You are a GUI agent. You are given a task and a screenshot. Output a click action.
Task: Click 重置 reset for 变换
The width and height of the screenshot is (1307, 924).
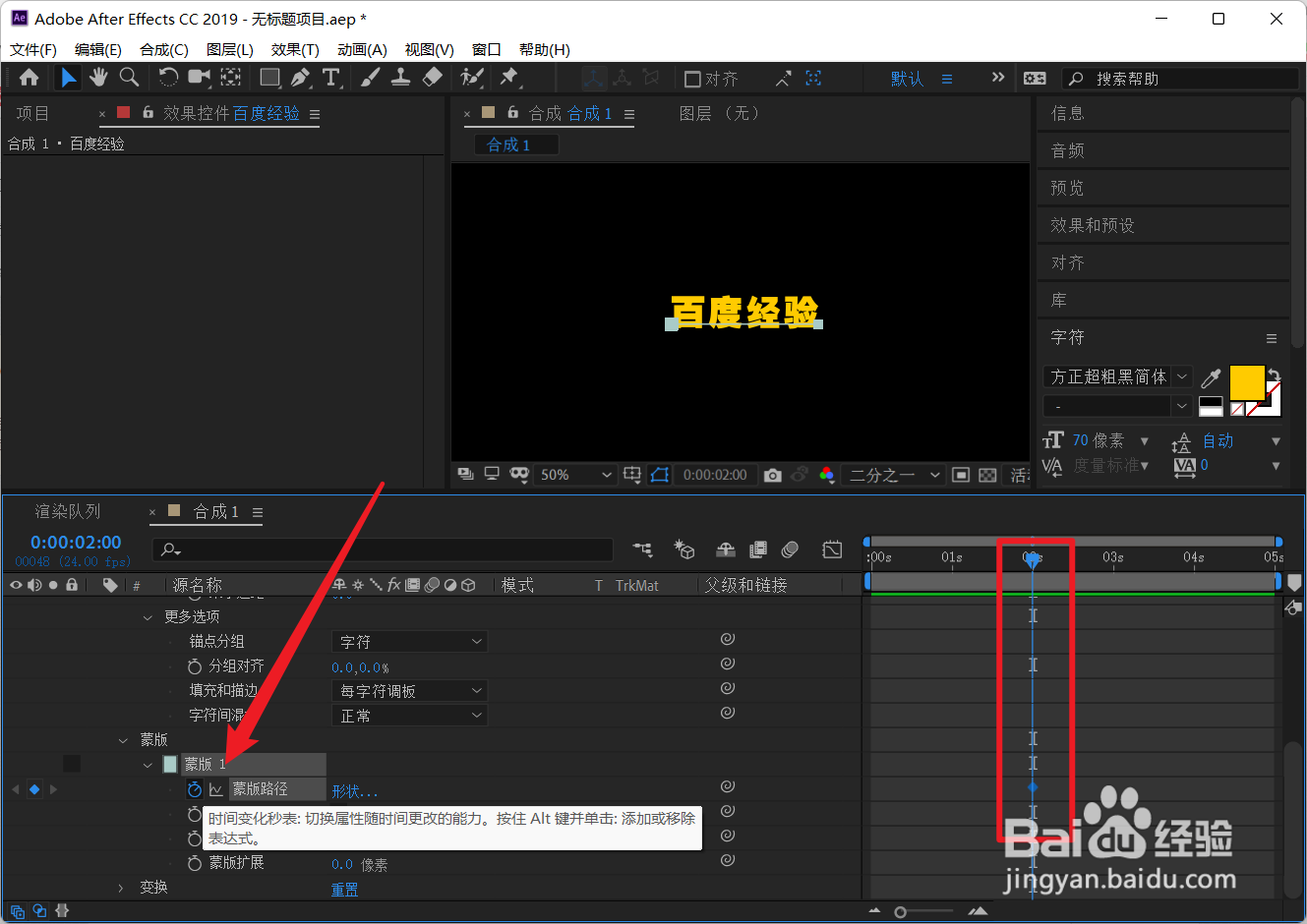tap(344, 889)
